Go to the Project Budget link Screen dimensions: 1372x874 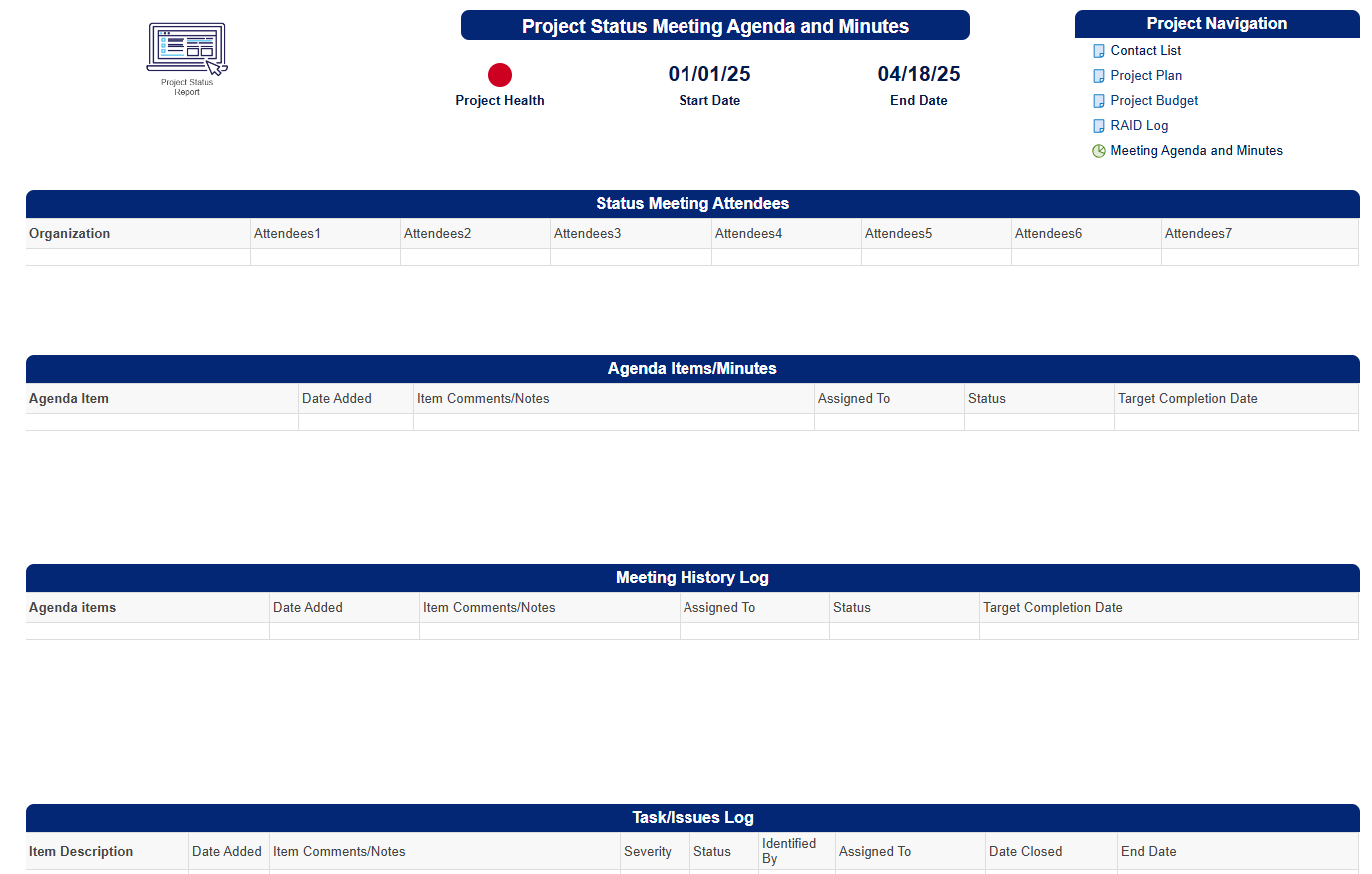pos(1154,101)
